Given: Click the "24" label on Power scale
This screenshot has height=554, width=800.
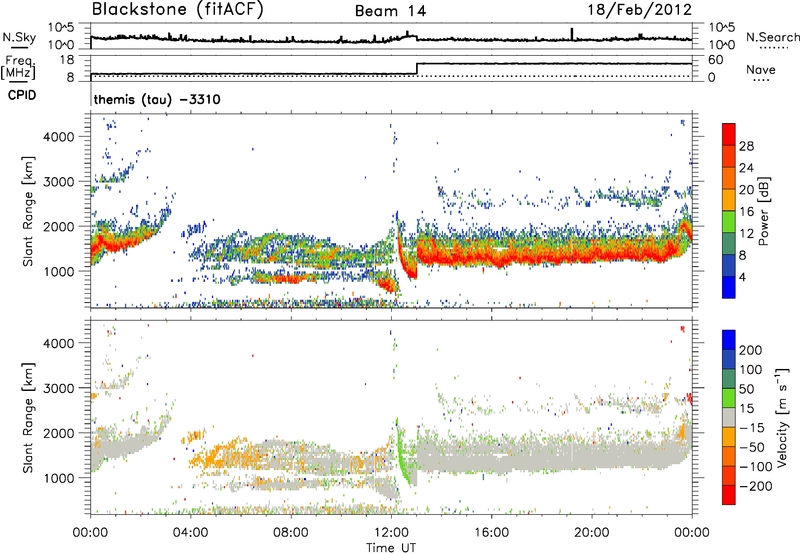Looking at the screenshot, I should pos(746,168).
